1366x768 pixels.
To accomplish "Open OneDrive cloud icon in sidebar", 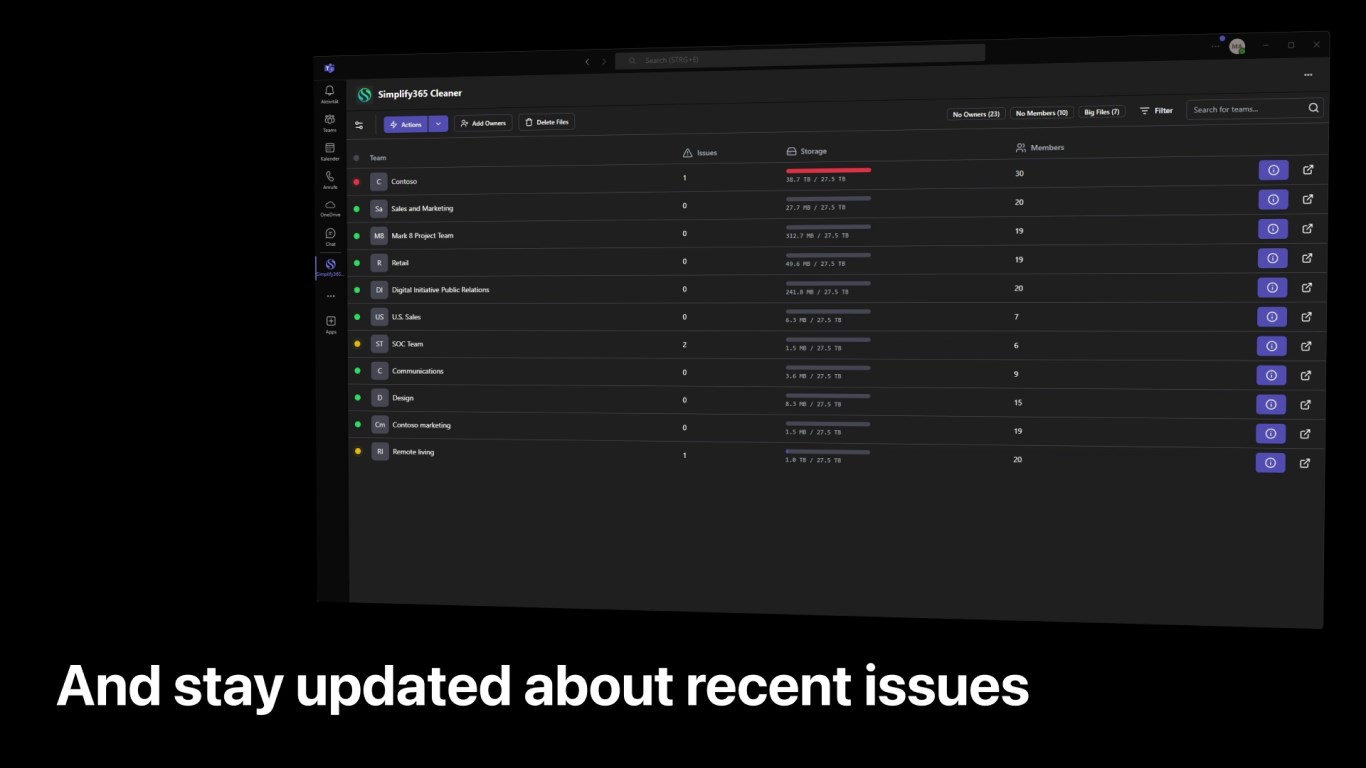I will [330, 207].
